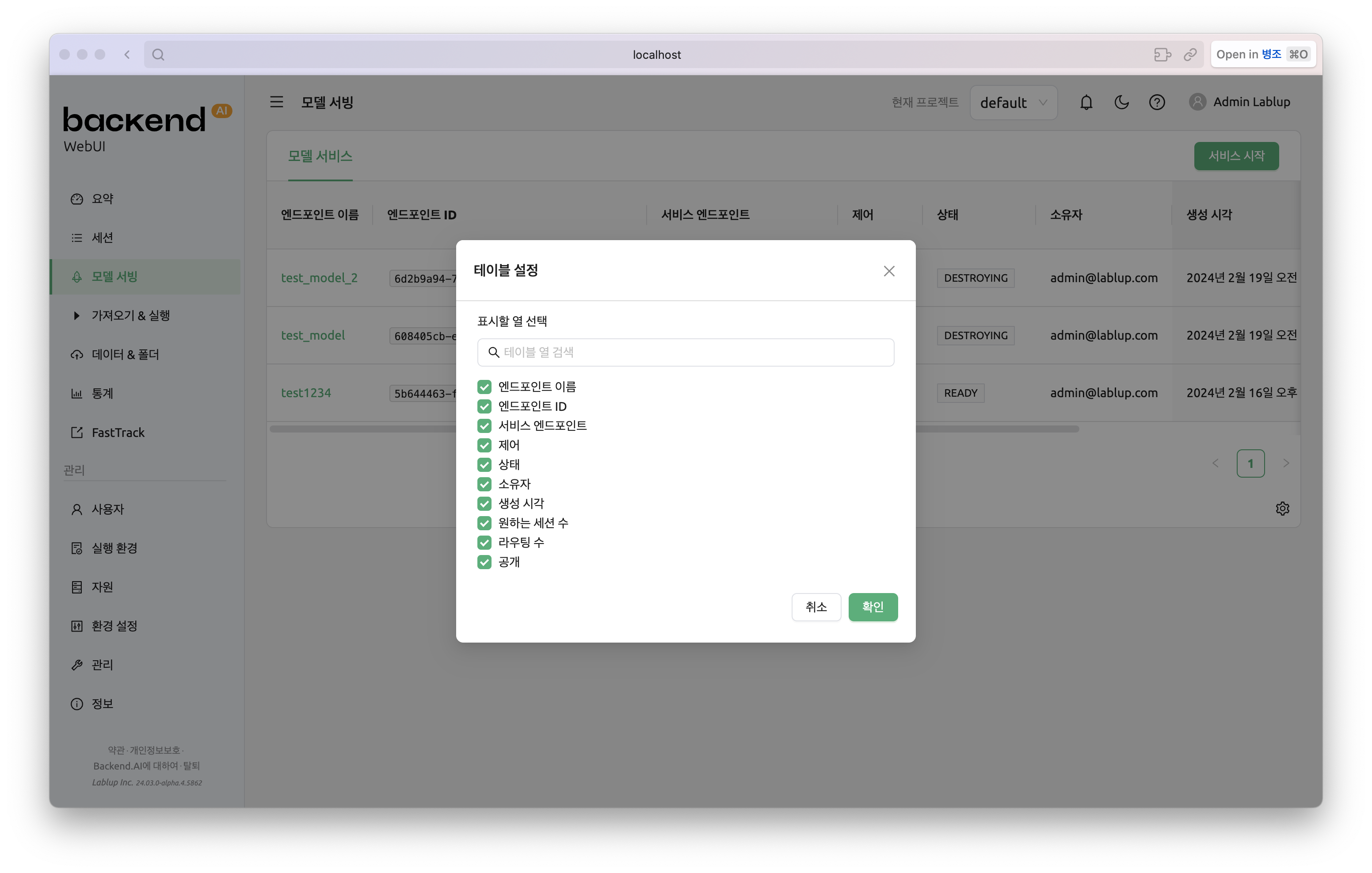The width and height of the screenshot is (1372, 873).
Task: Click the hamburger menu icon in the header
Action: (x=276, y=102)
